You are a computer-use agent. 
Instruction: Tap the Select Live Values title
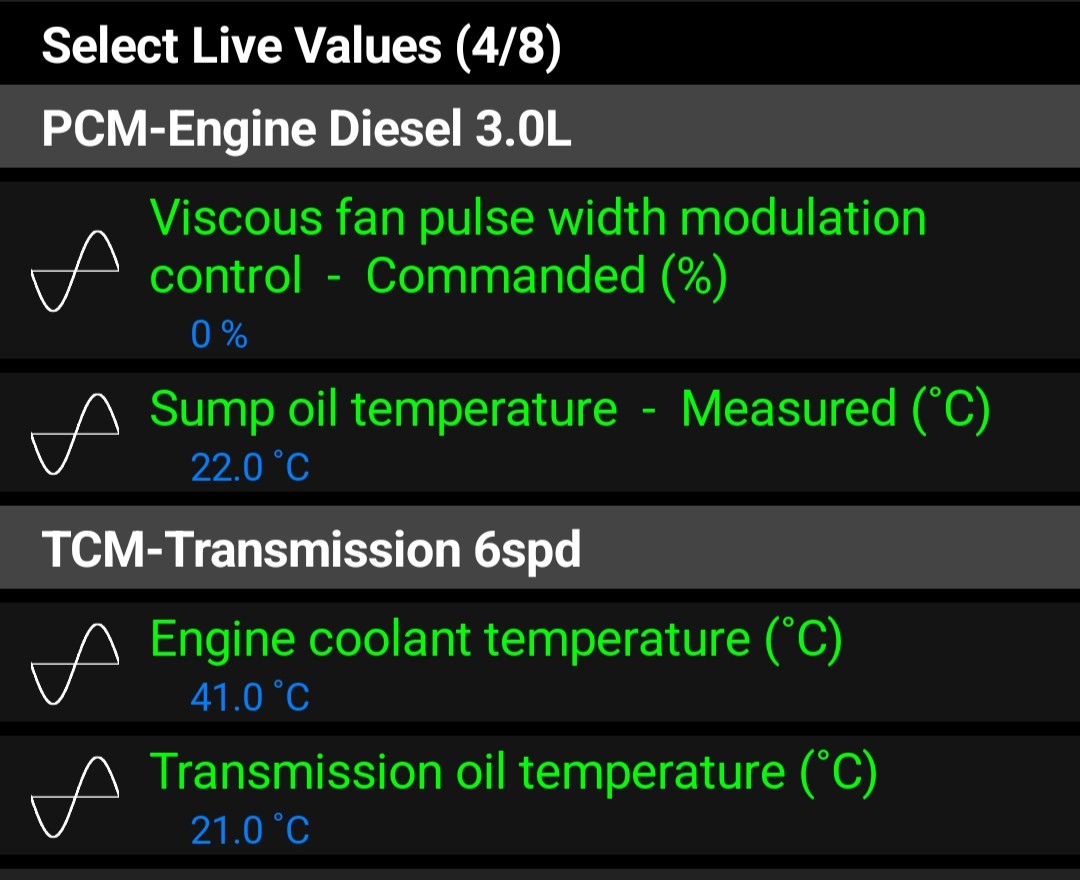241,47
